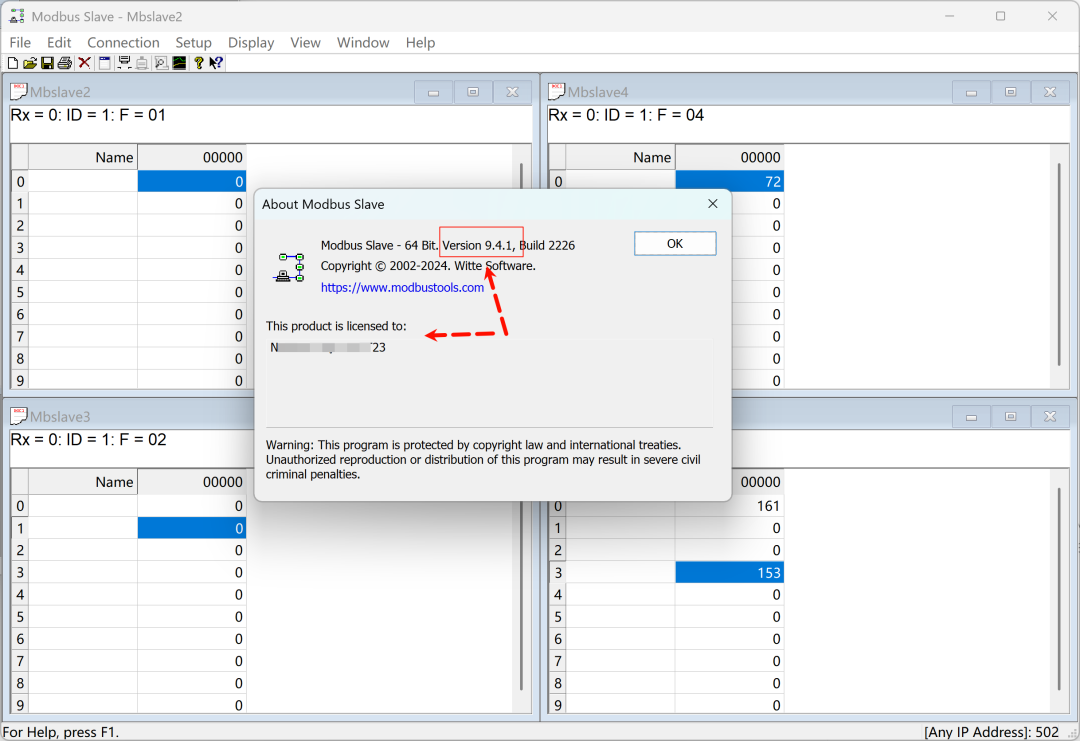Click the red X delete toolbar icon
This screenshot has height=741, width=1080.
click(84, 63)
